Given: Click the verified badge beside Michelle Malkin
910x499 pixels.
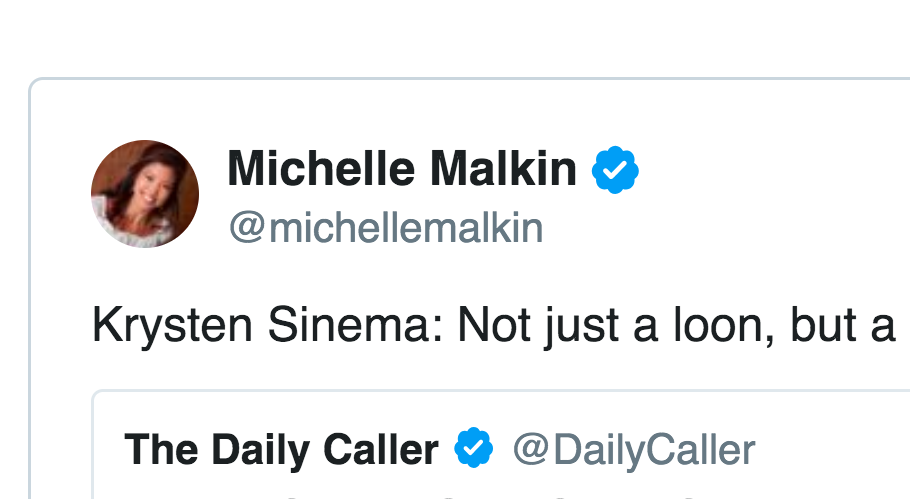Looking at the screenshot, I should (x=615, y=171).
